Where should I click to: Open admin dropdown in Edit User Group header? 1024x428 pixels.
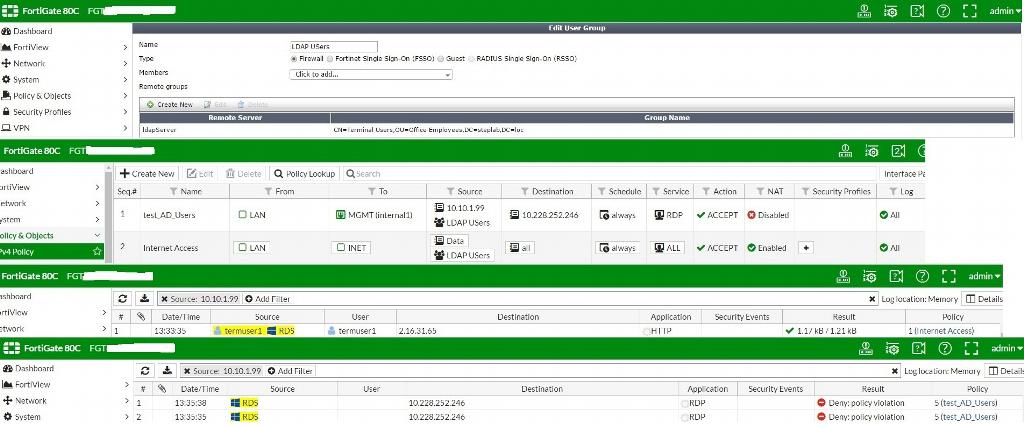point(1004,10)
